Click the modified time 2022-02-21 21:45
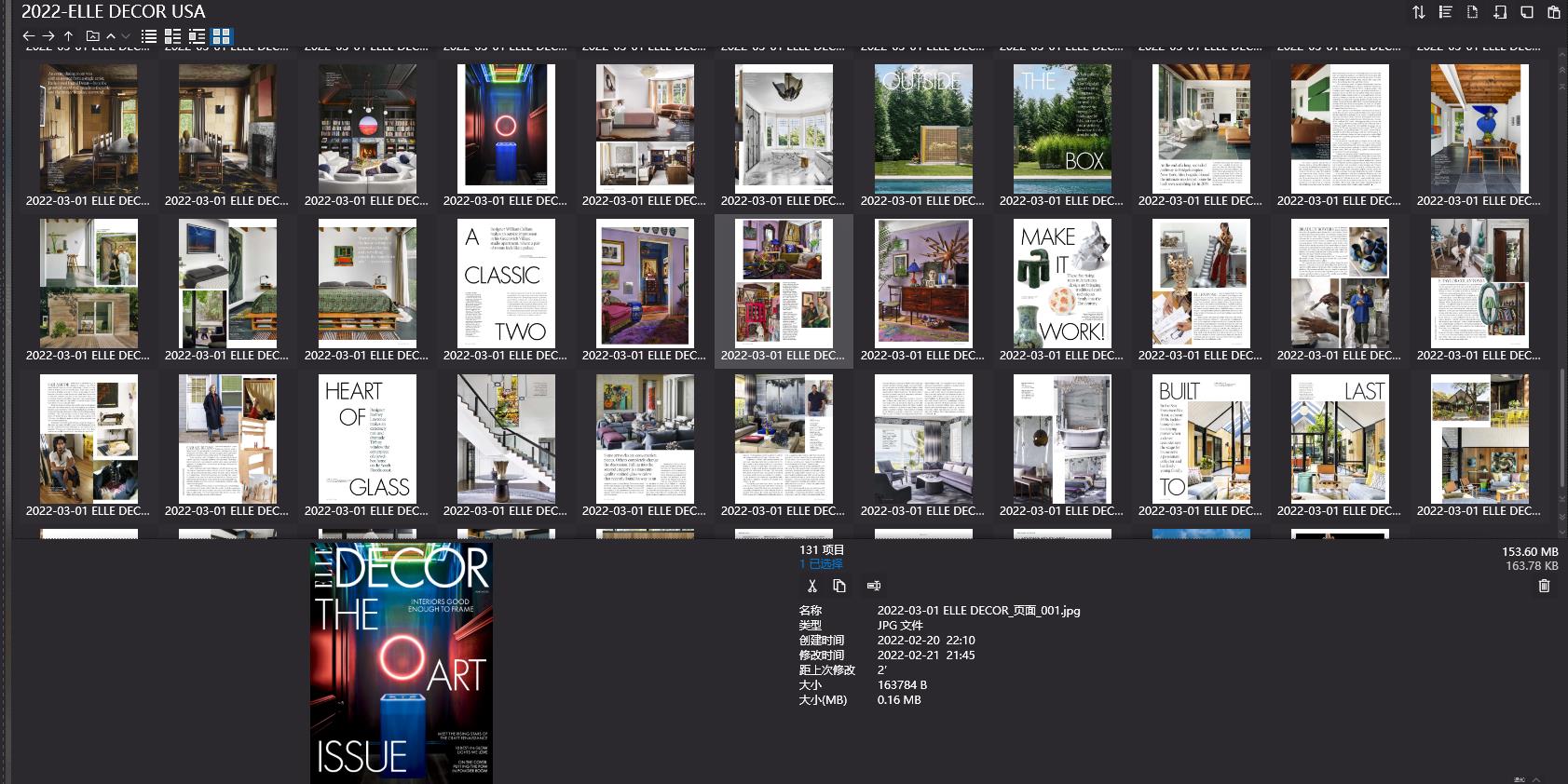Screen dimensions: 1568x784 926,656
